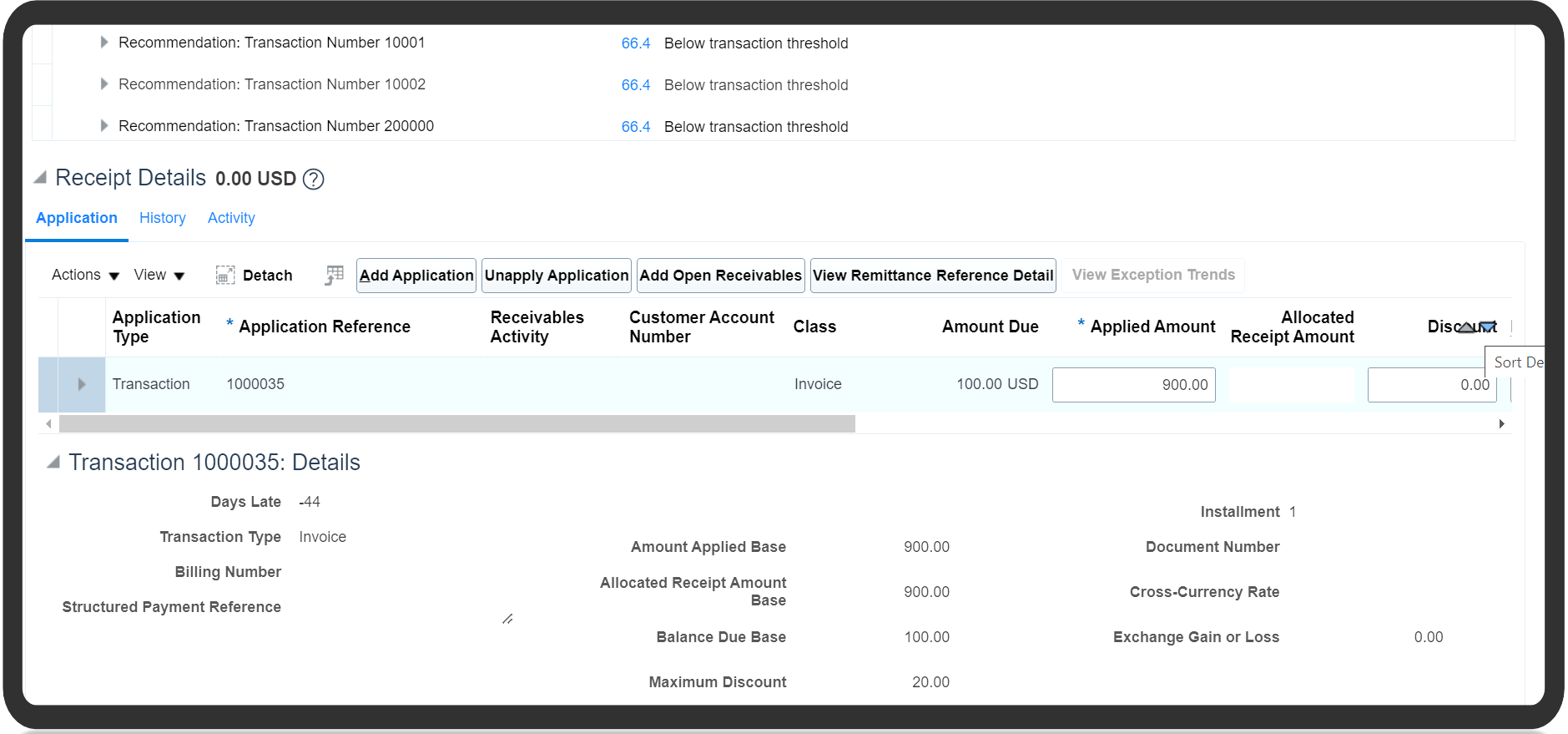The image size is (1568, 734).
Task: Open the Receipt Details help icon
Action: coord(313,179)
